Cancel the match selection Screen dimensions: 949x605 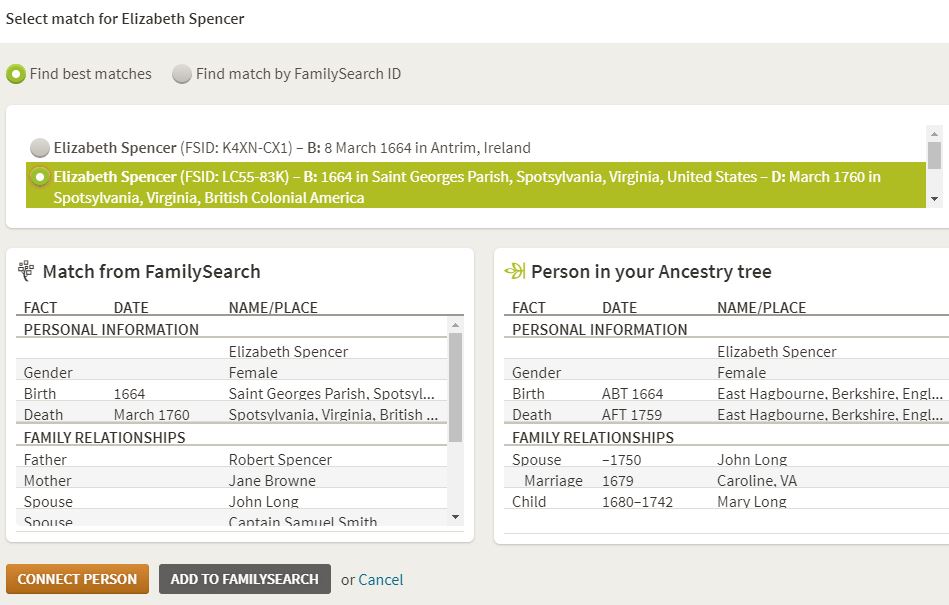pyautogui.click(x=380, y=580)
